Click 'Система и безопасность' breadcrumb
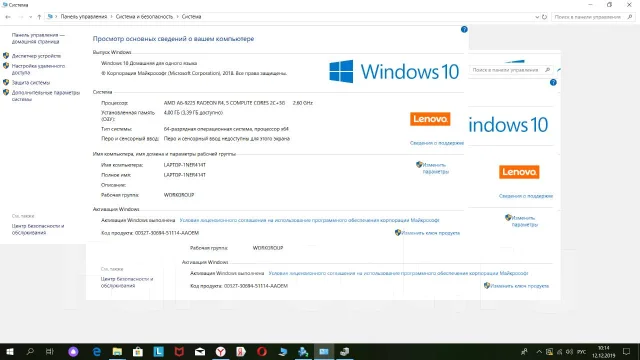 pos(144,17)
